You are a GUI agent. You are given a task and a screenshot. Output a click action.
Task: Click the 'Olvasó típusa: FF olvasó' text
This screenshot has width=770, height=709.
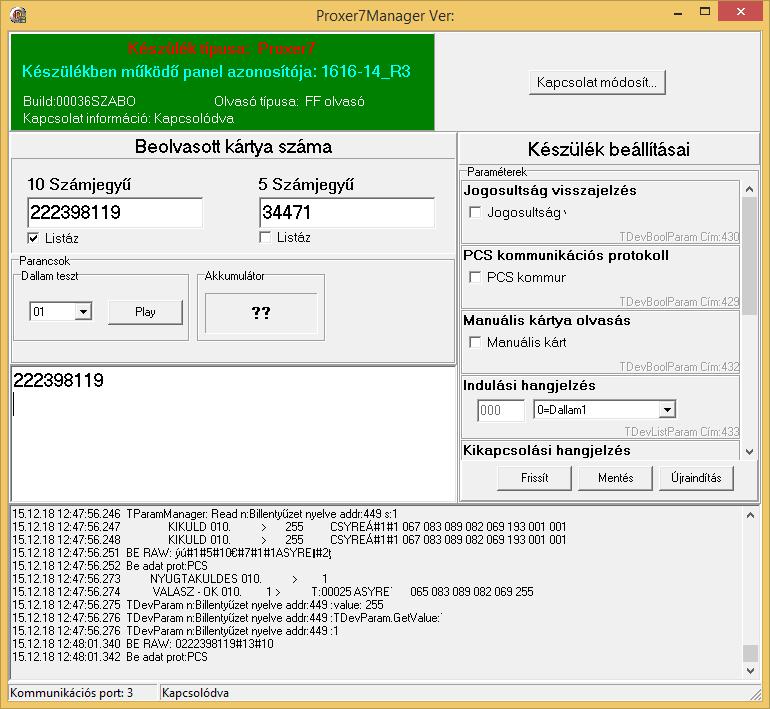[289, 102]
